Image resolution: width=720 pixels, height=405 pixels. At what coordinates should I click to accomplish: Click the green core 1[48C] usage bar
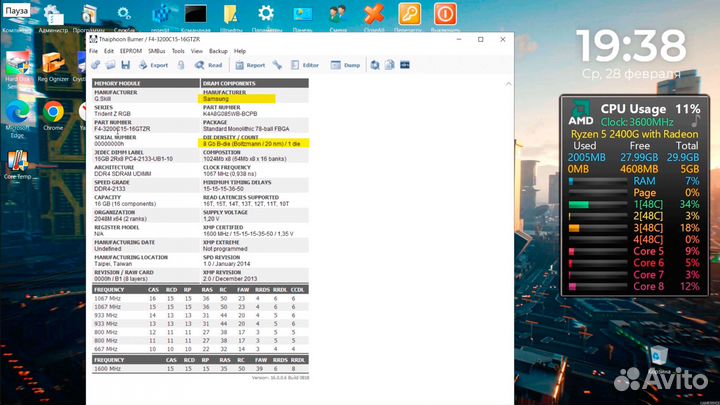pos(597,205)
